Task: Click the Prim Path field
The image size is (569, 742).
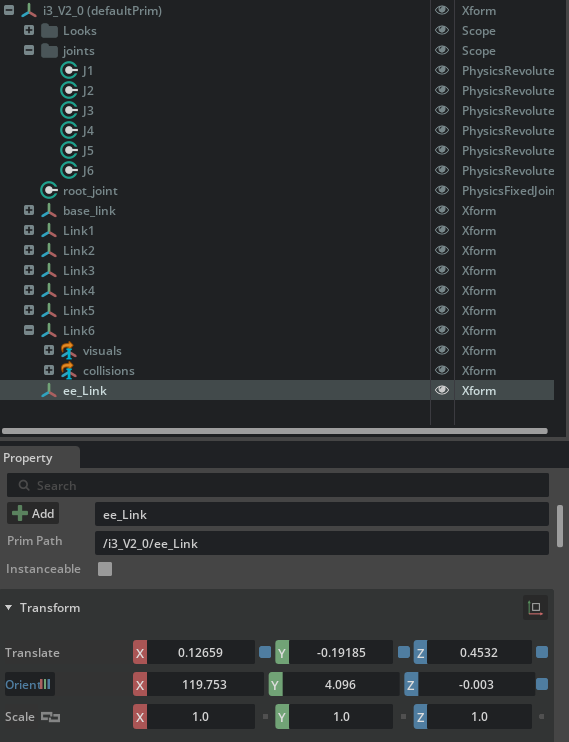Action: [x=322, y=543]
